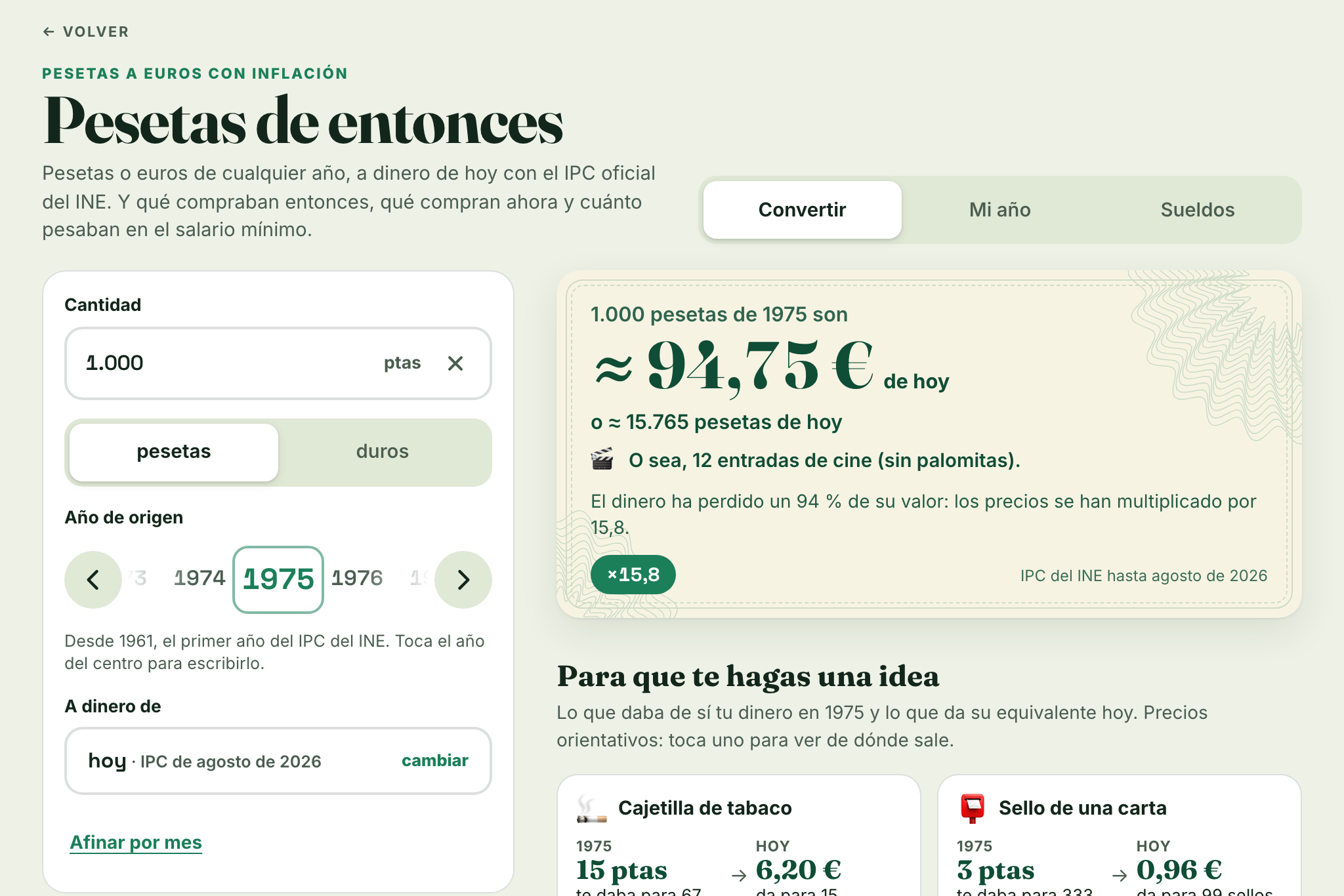Image resolution: width=1344 pixels, height=896 pixels.
Task: Click cambiar to change the target date
Action: pos(434,761)
